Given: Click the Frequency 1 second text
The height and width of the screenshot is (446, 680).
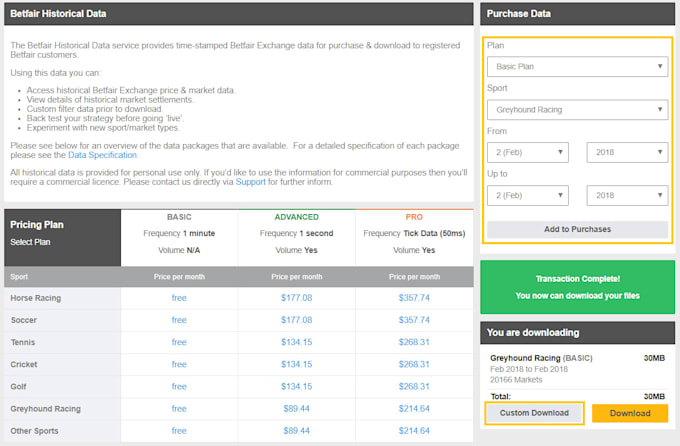Looking at the screenshot, I should click(297, 233).
